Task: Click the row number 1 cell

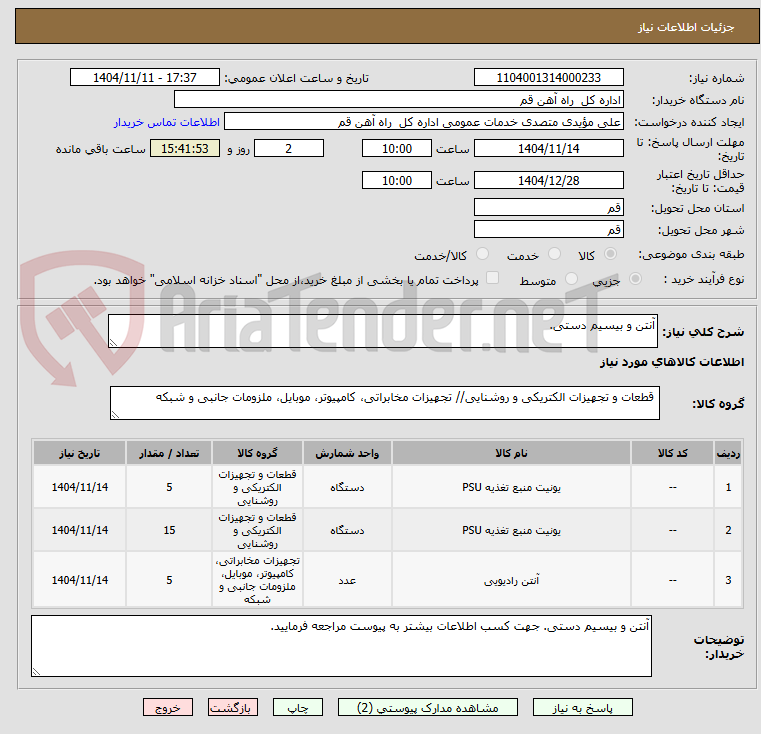Action: pyautogui.click(x=728, y=487)
